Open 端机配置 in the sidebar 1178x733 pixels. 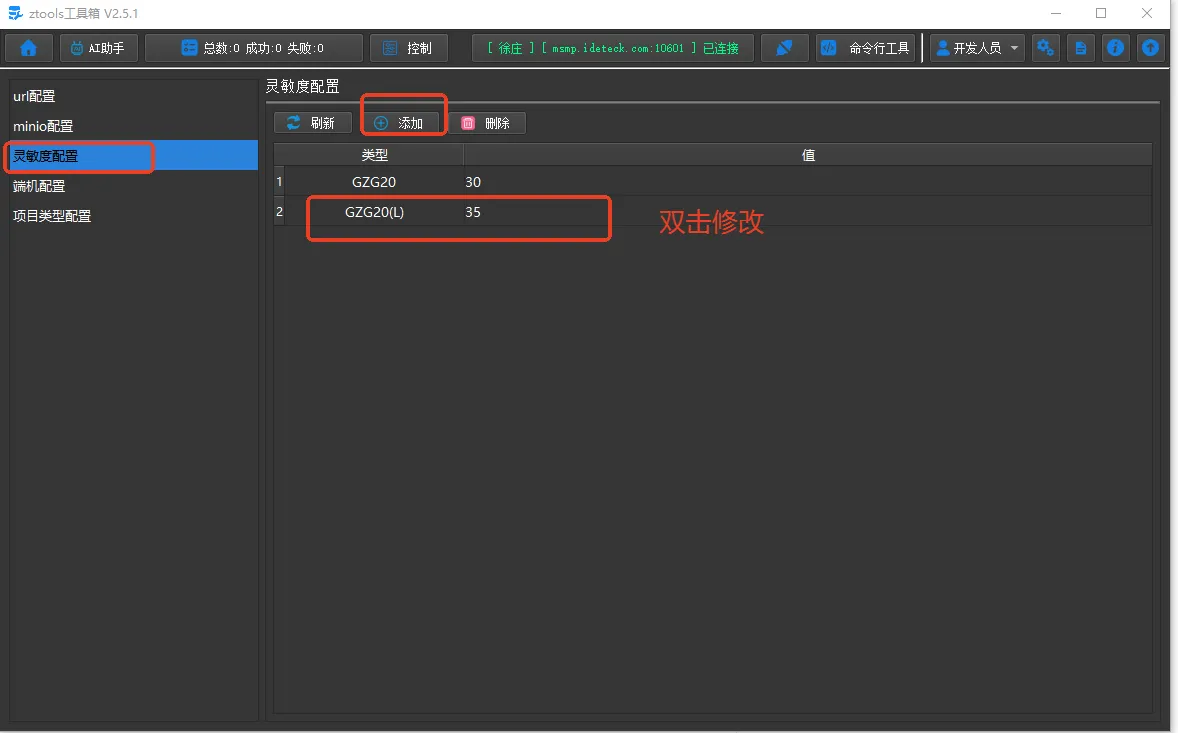pyautogui.click(x=39, y=186)
